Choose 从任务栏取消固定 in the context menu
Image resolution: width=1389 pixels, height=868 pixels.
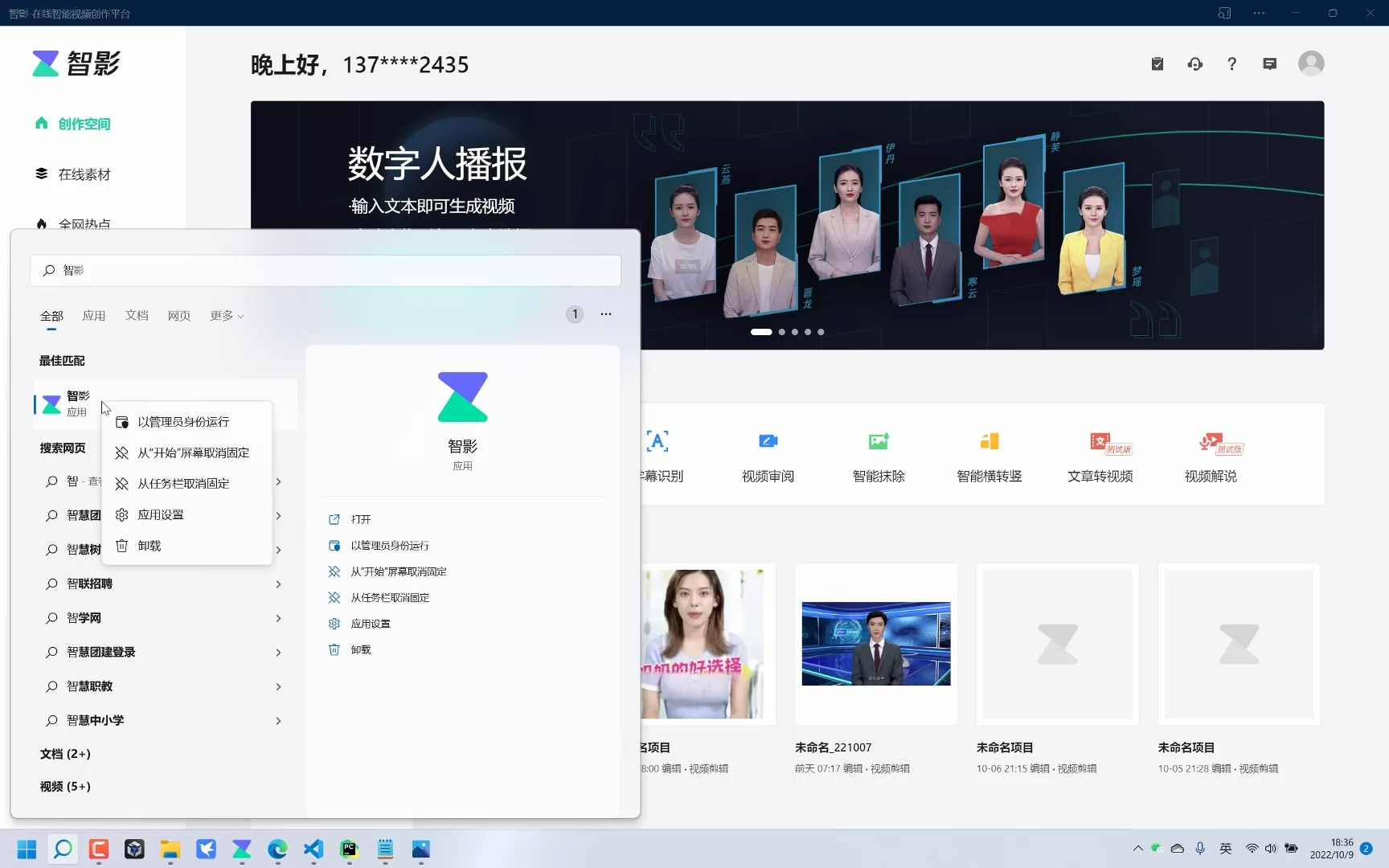[x=186, y=484]
